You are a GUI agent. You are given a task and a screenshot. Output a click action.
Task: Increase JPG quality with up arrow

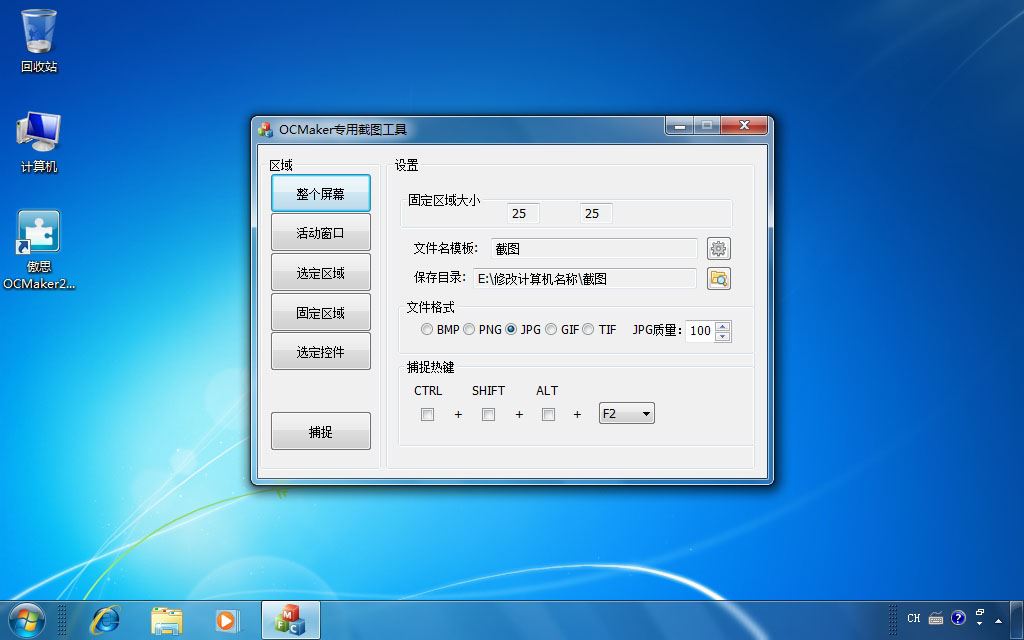[722, 326]
